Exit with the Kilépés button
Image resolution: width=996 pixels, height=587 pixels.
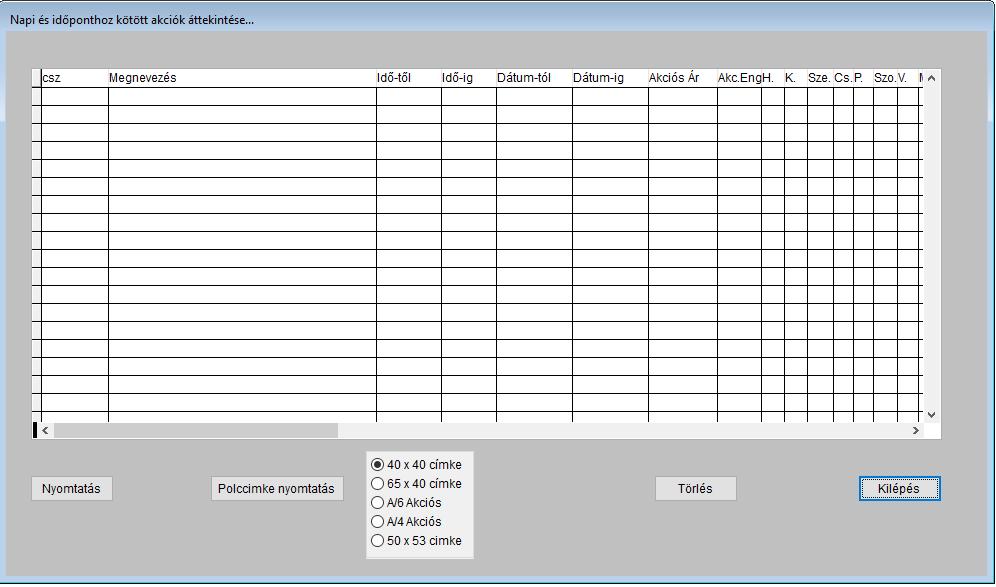[899, 489]
